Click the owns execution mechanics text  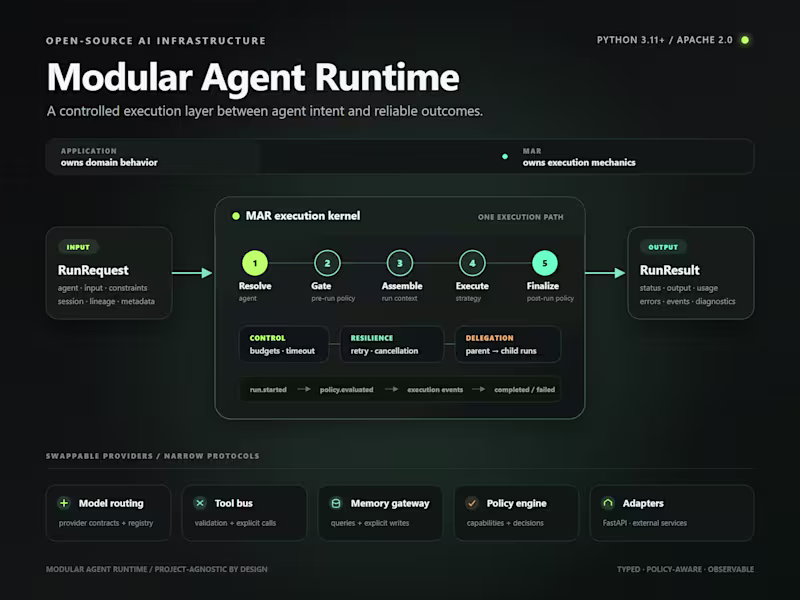(579, 162)
